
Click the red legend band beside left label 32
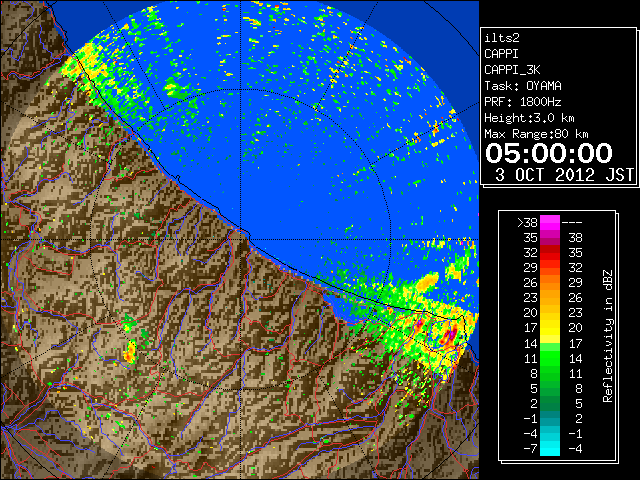pos(550,253)
